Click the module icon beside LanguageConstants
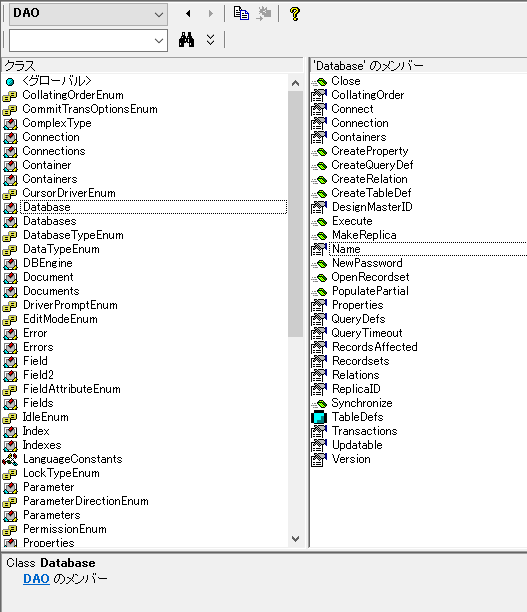The image size is (527, 612). click(x=10, y=459)
